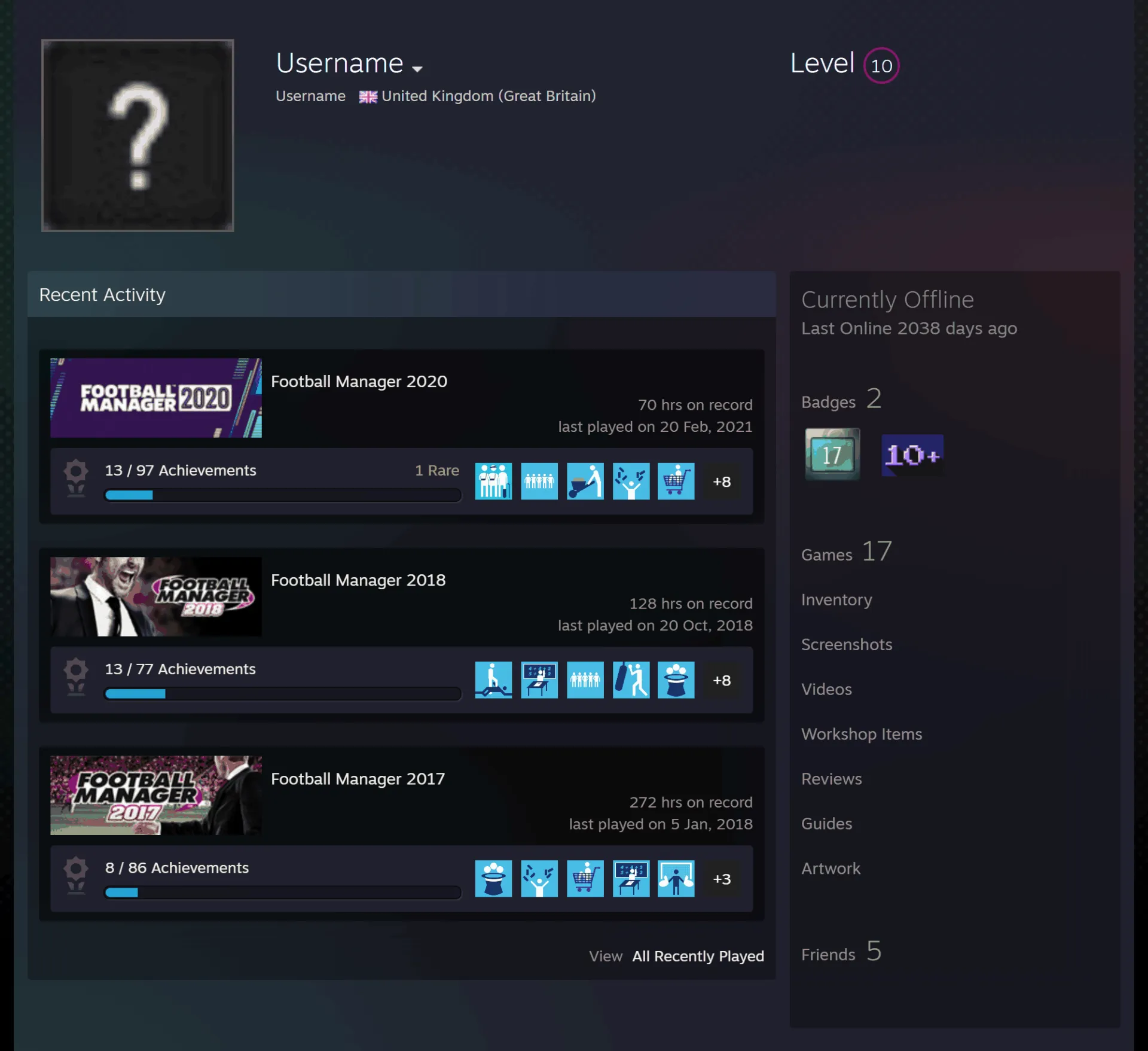Click FM 2020 row-of-people achievement icon
This screenshot has height=1051, width=1148.
point(539,481)
